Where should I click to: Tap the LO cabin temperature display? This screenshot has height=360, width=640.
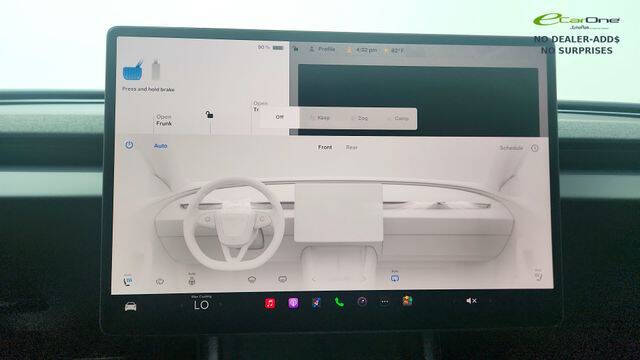tap(201, 304)
